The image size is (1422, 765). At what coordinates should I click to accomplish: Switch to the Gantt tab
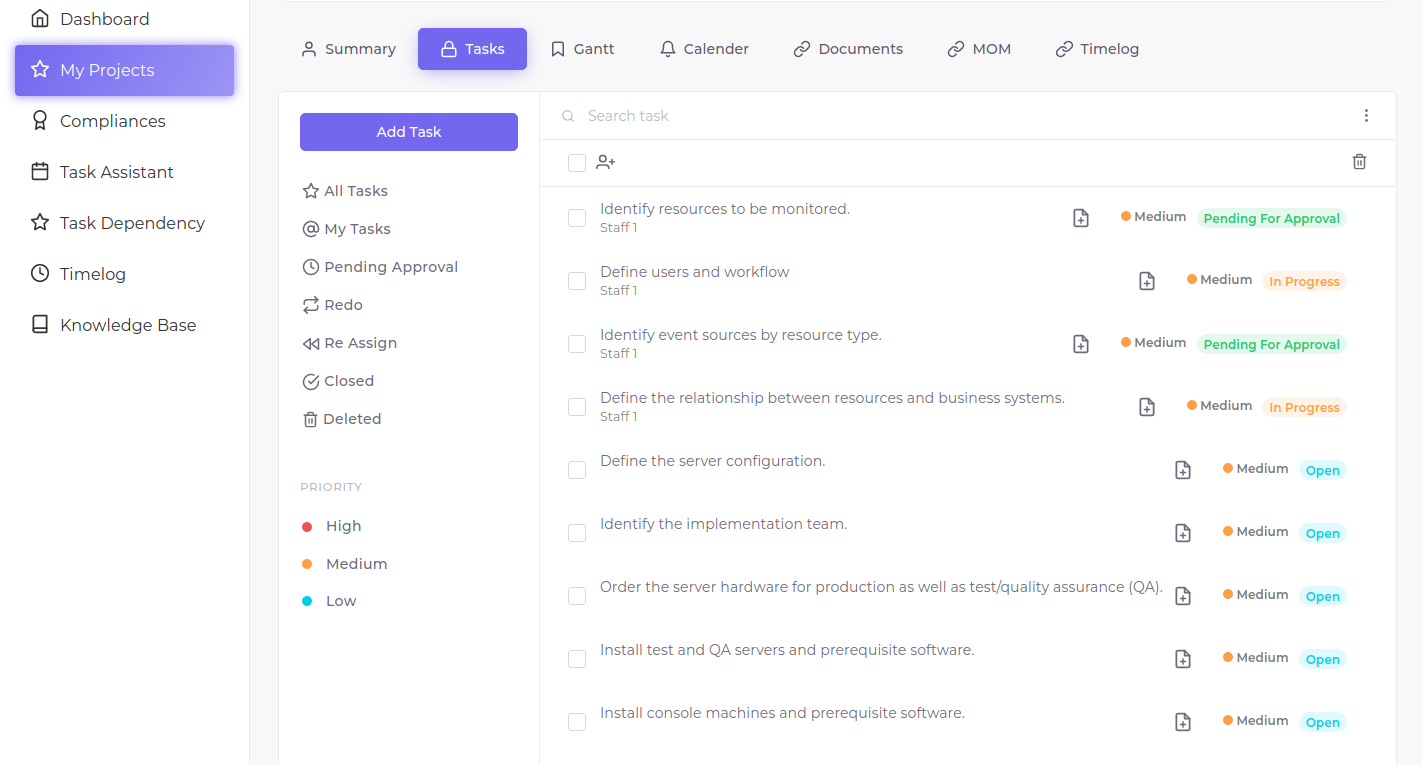(x=582, y=49)
